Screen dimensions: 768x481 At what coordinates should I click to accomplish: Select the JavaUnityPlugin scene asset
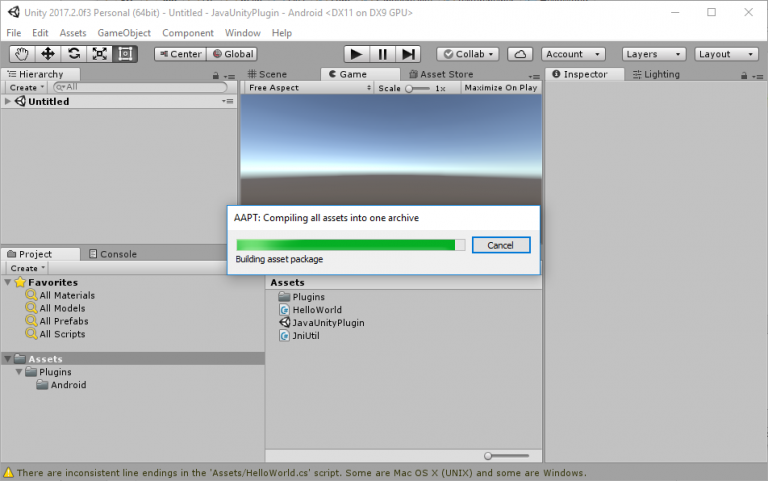point(322,322)
